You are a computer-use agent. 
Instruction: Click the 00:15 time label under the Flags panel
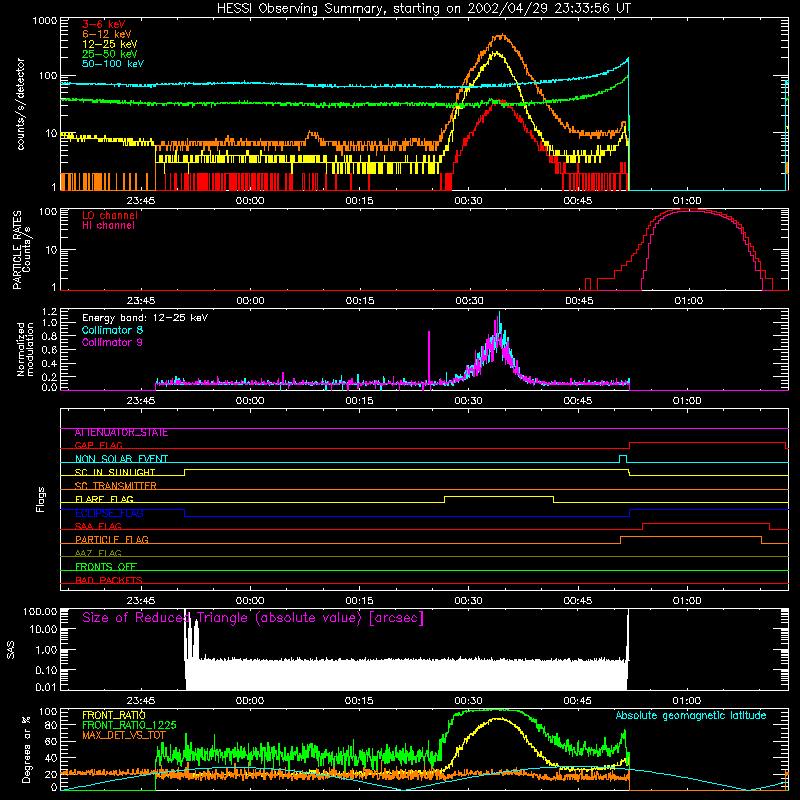[359, 601]
